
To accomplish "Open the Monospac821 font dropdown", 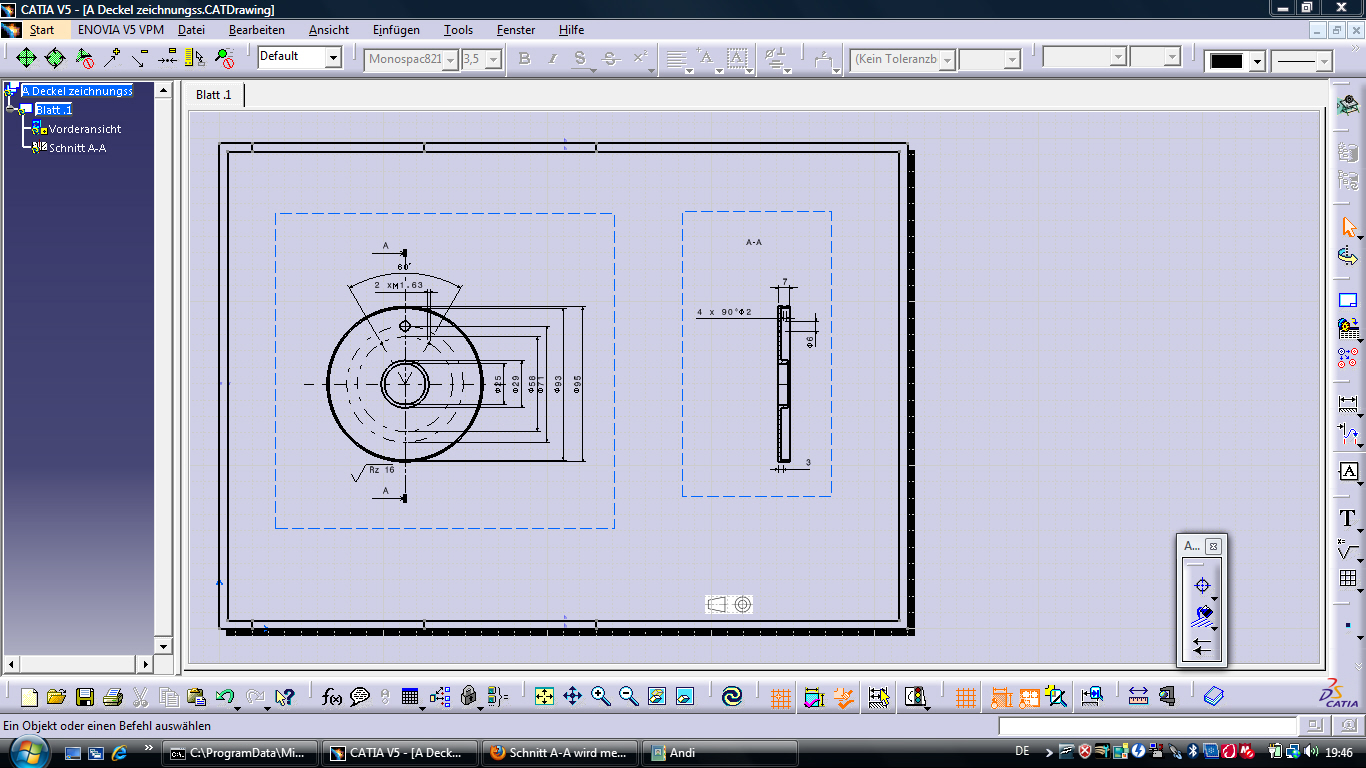I will coord(451,61).
